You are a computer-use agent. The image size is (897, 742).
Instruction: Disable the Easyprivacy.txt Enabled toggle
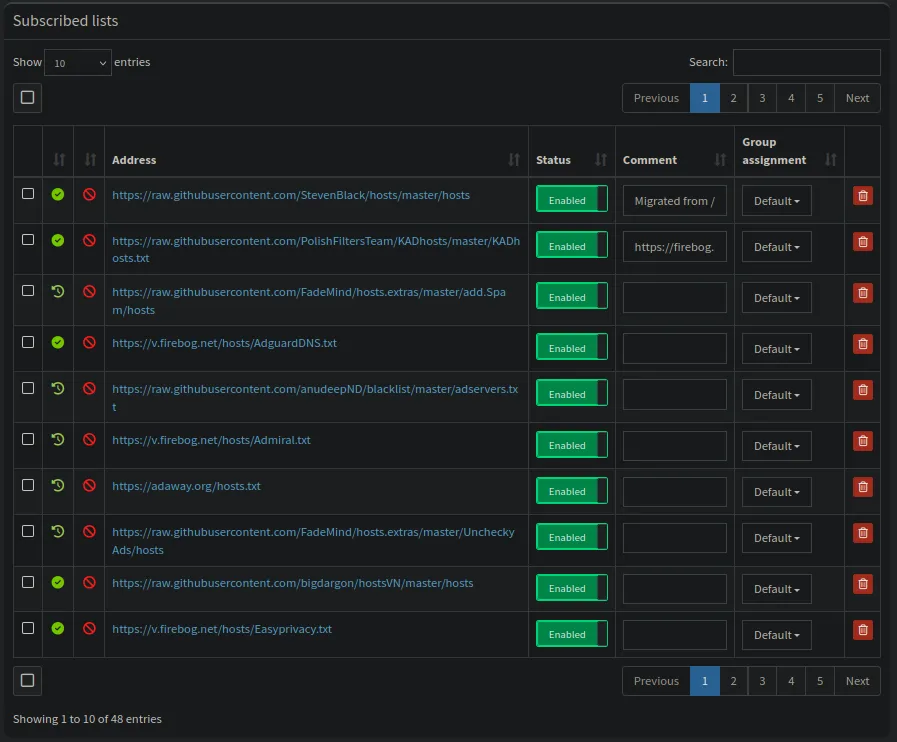coord(571,633)
